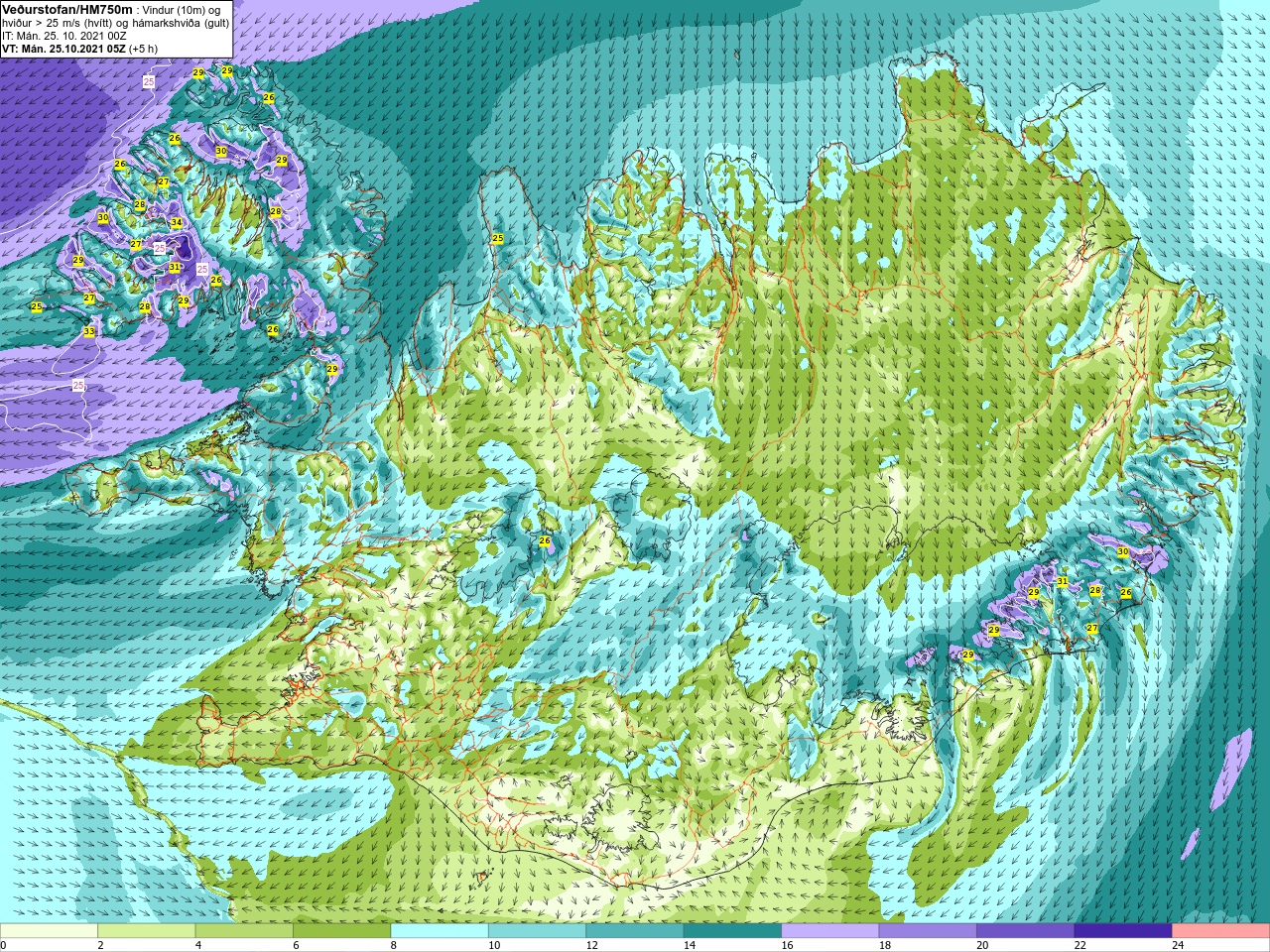Screen dimensions: 1270x952
Task: Click the legend scale number 12
Action: coord(592,945)
